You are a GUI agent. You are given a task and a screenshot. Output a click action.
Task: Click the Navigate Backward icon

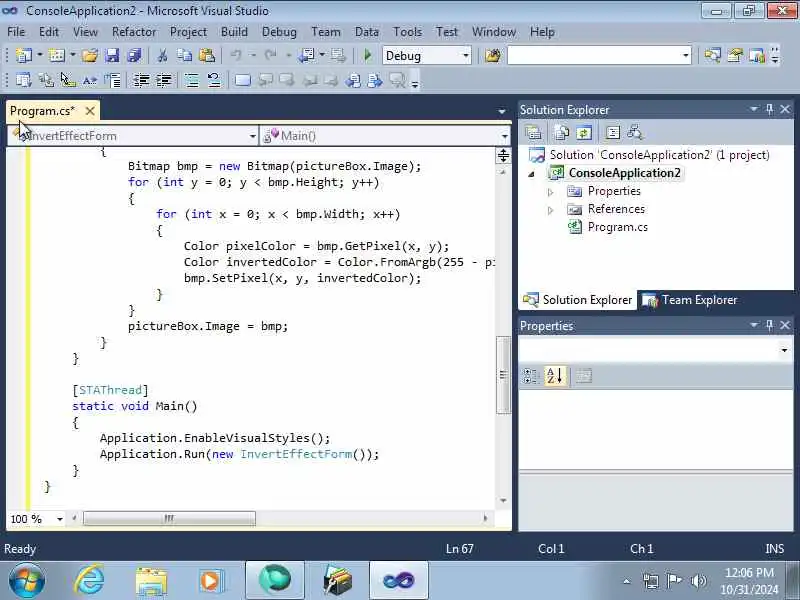(x=307, y=55)
